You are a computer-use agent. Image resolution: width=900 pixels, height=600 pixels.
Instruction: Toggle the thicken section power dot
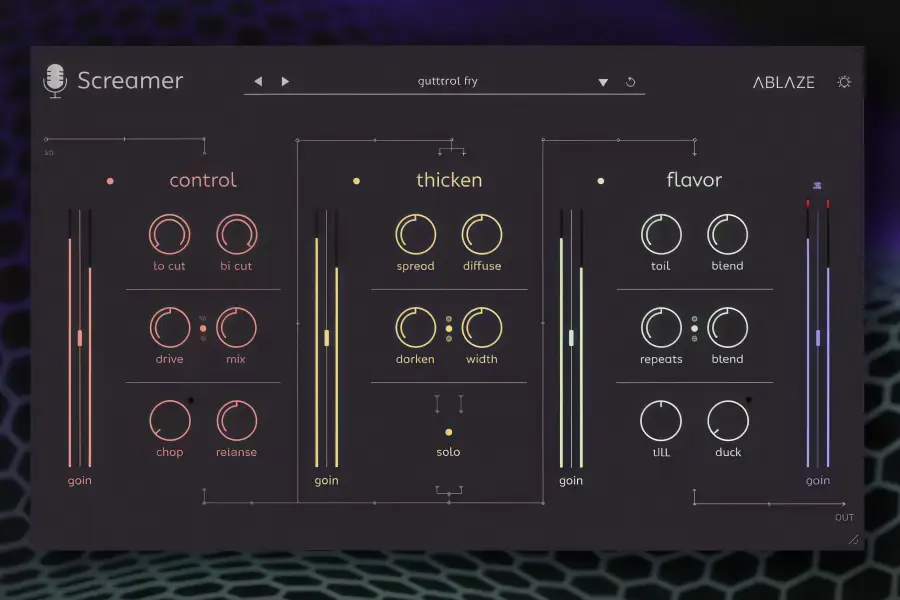tap(356, 181)
